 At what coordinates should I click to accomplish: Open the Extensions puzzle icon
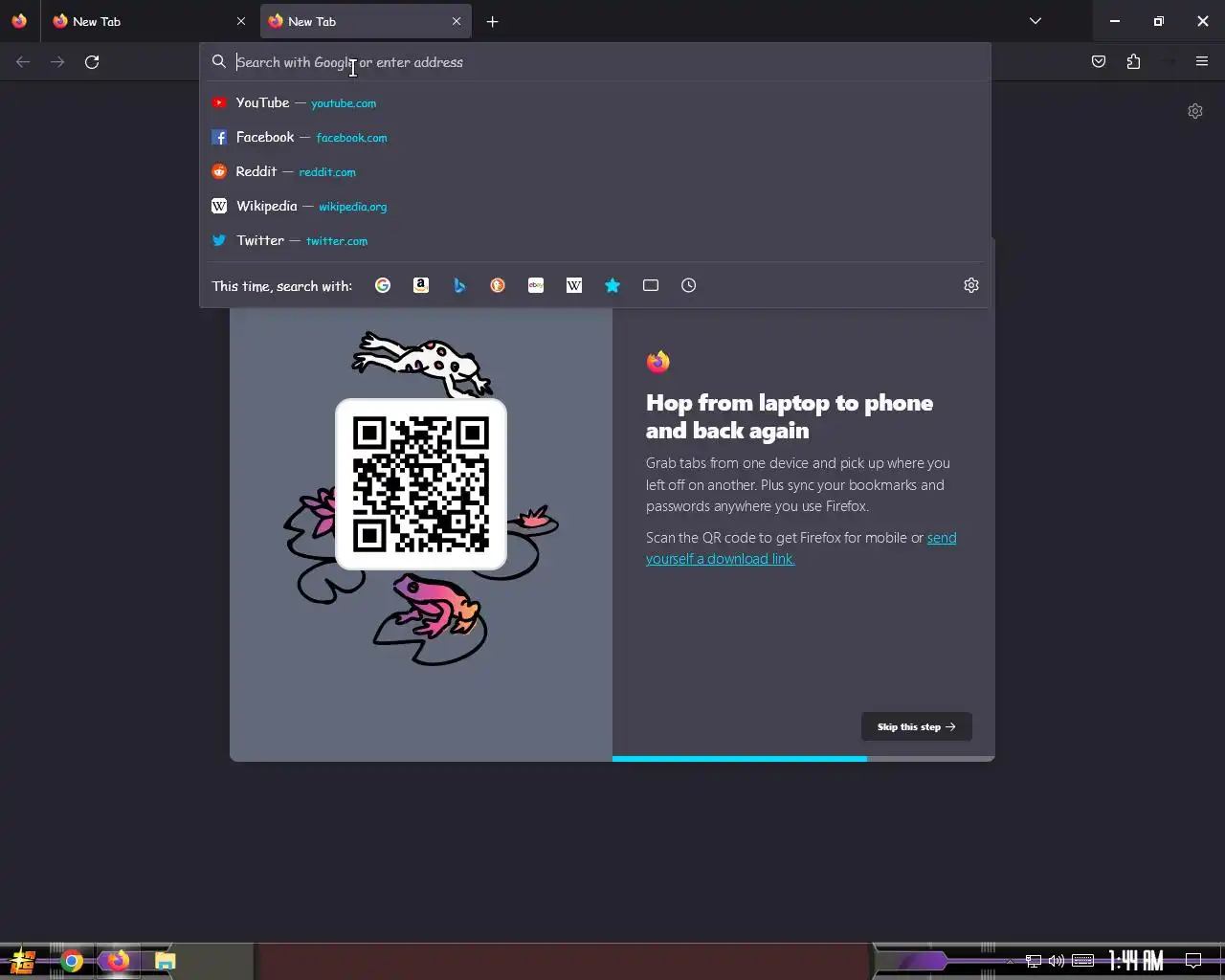tap(1134, 62)
